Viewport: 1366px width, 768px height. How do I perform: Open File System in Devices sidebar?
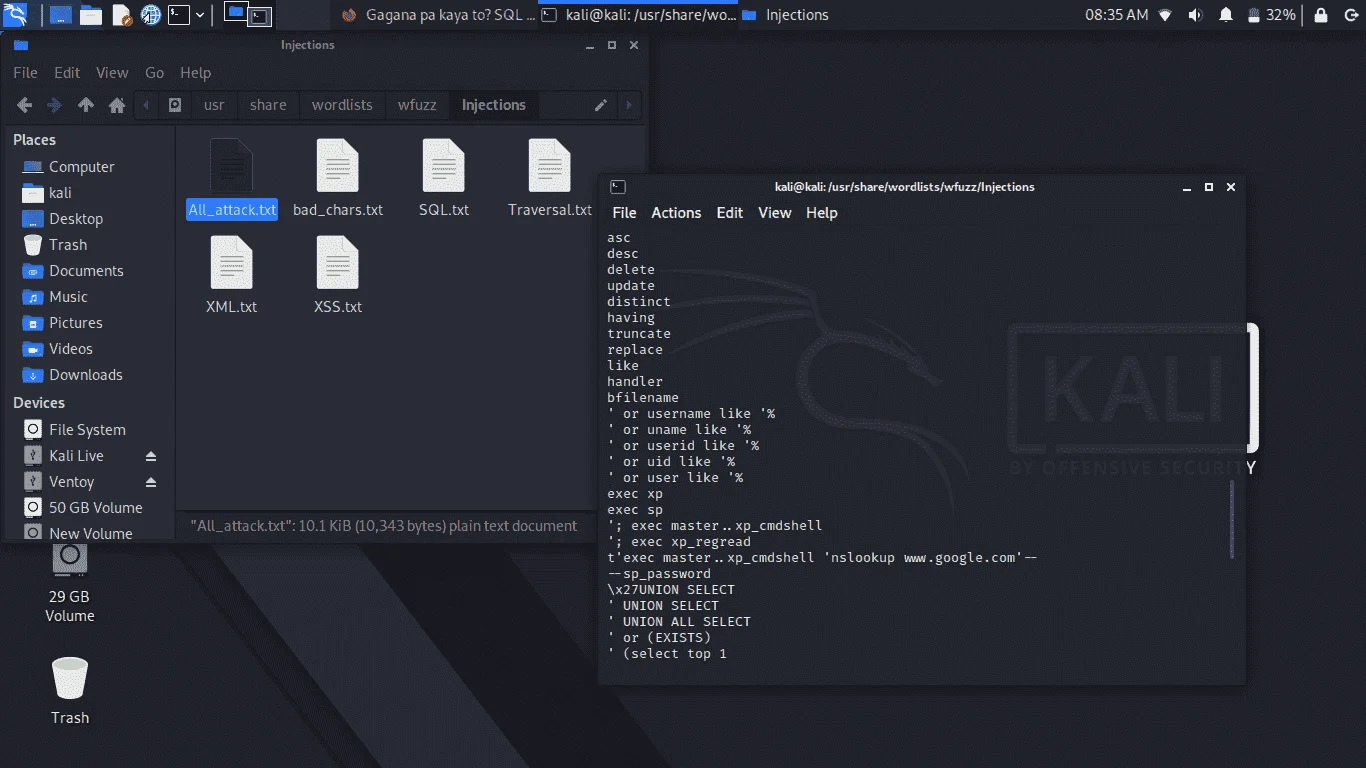[90, 430]
